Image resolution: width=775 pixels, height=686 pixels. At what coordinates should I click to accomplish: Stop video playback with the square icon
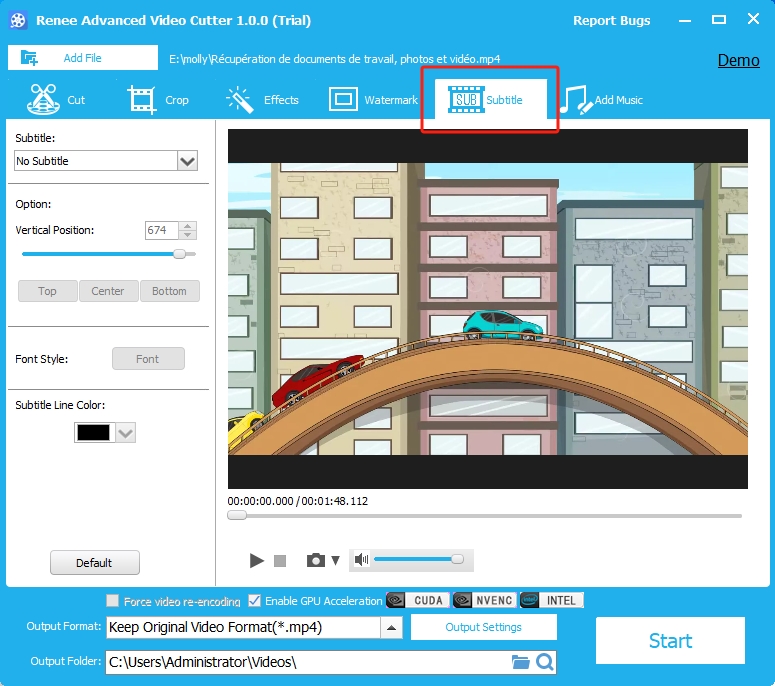point(280,561)
